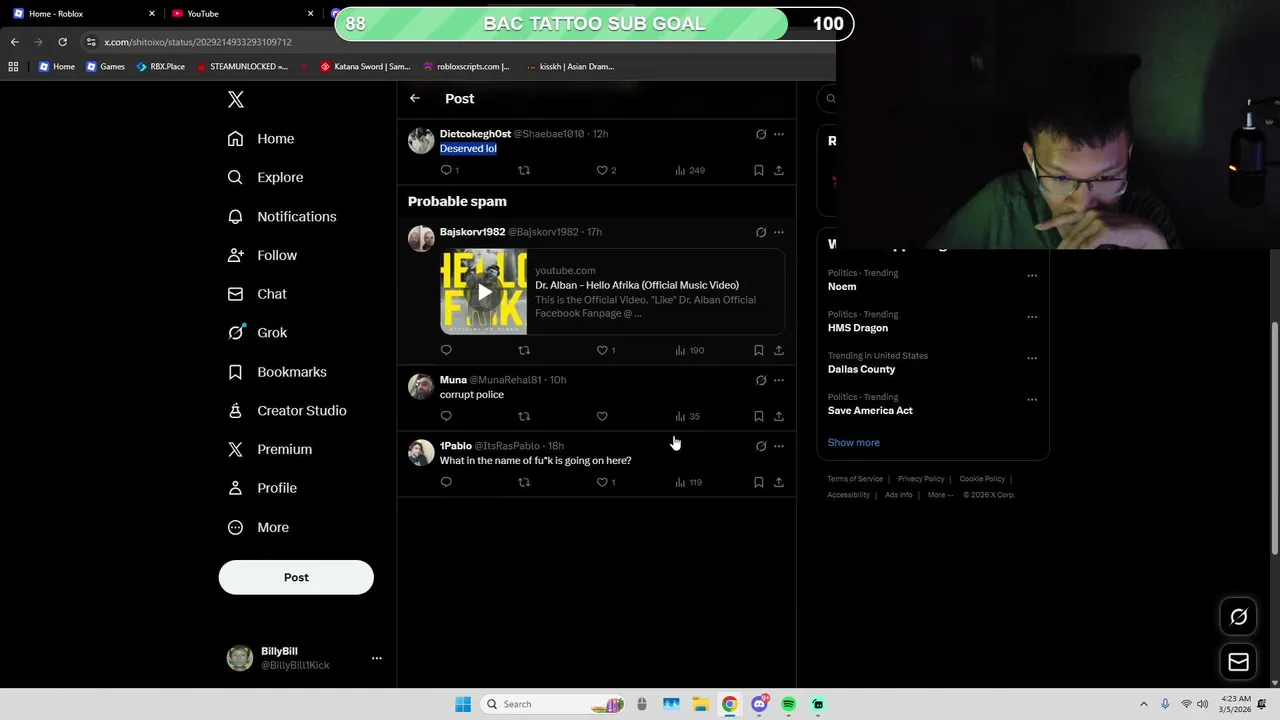Image resolution: width=1280 pixels, height=720 pixels.
Task: Open Home in the X sidebar
Action: tap(261, 139)
